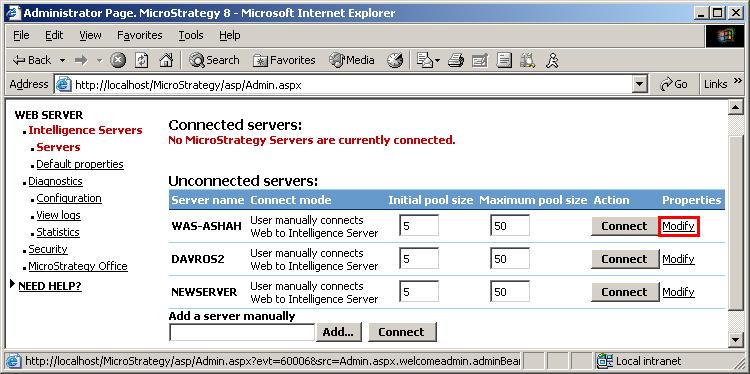The height and width of the screenshot is (374, 750).
Task: Open the File menu
Action: point(21,35)
